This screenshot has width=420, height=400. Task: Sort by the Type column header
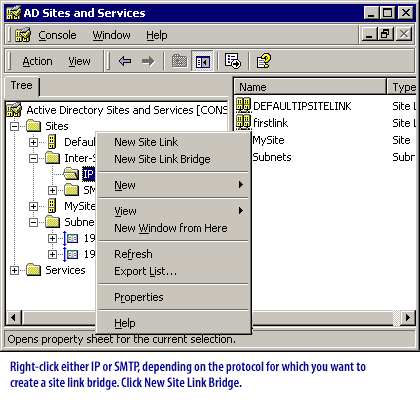[x=402, y=87]
